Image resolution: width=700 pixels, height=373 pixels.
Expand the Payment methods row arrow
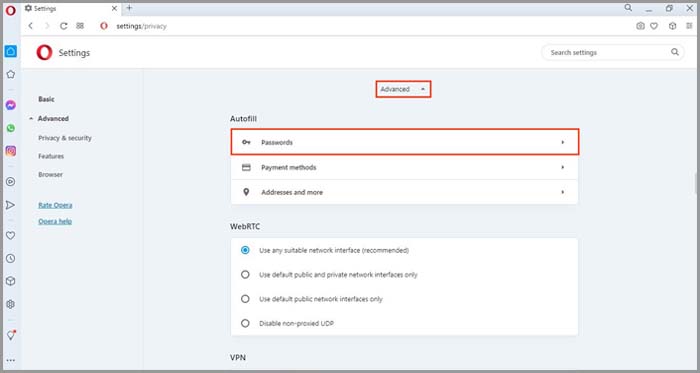562,167
